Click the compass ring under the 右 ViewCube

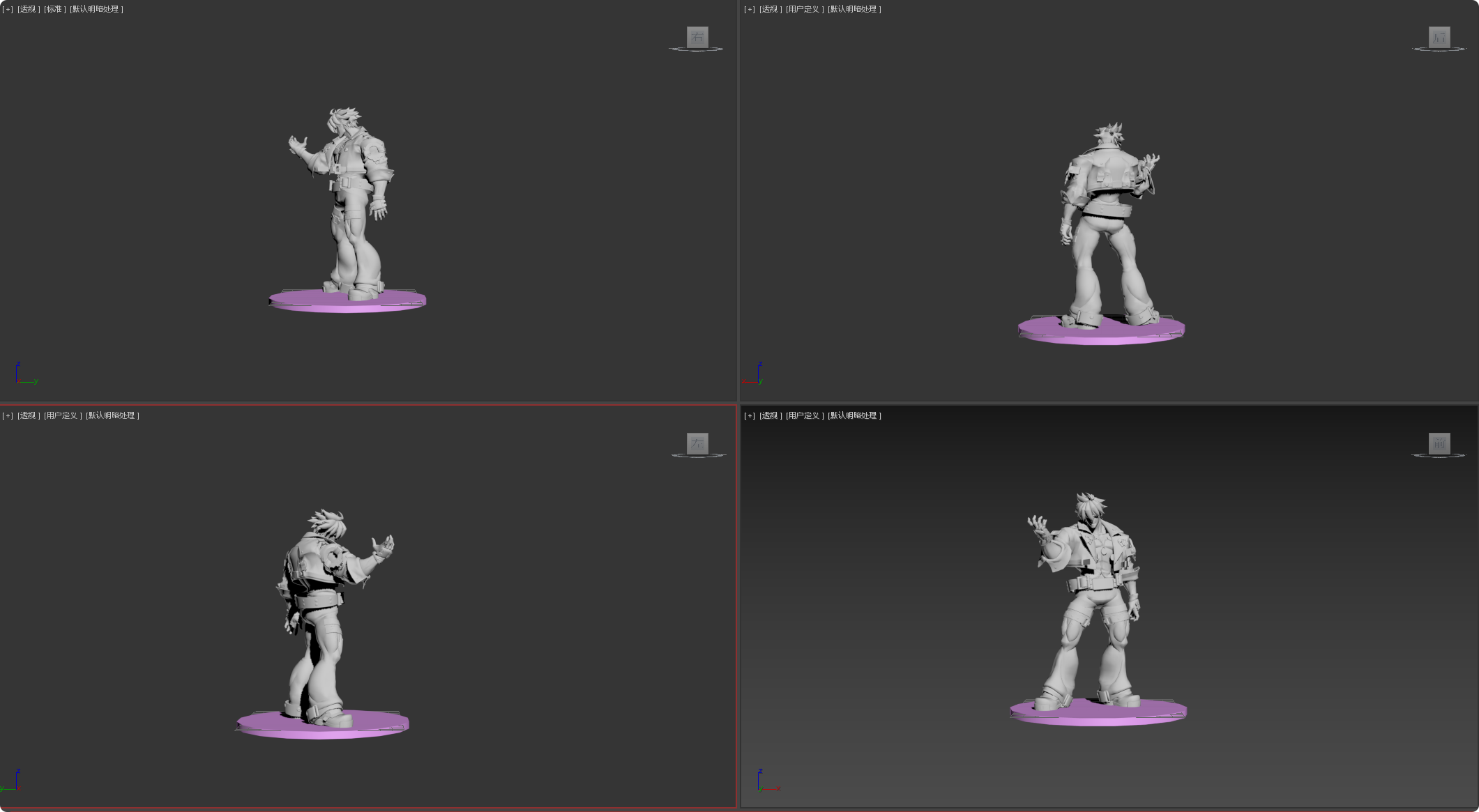click(696, 49)
